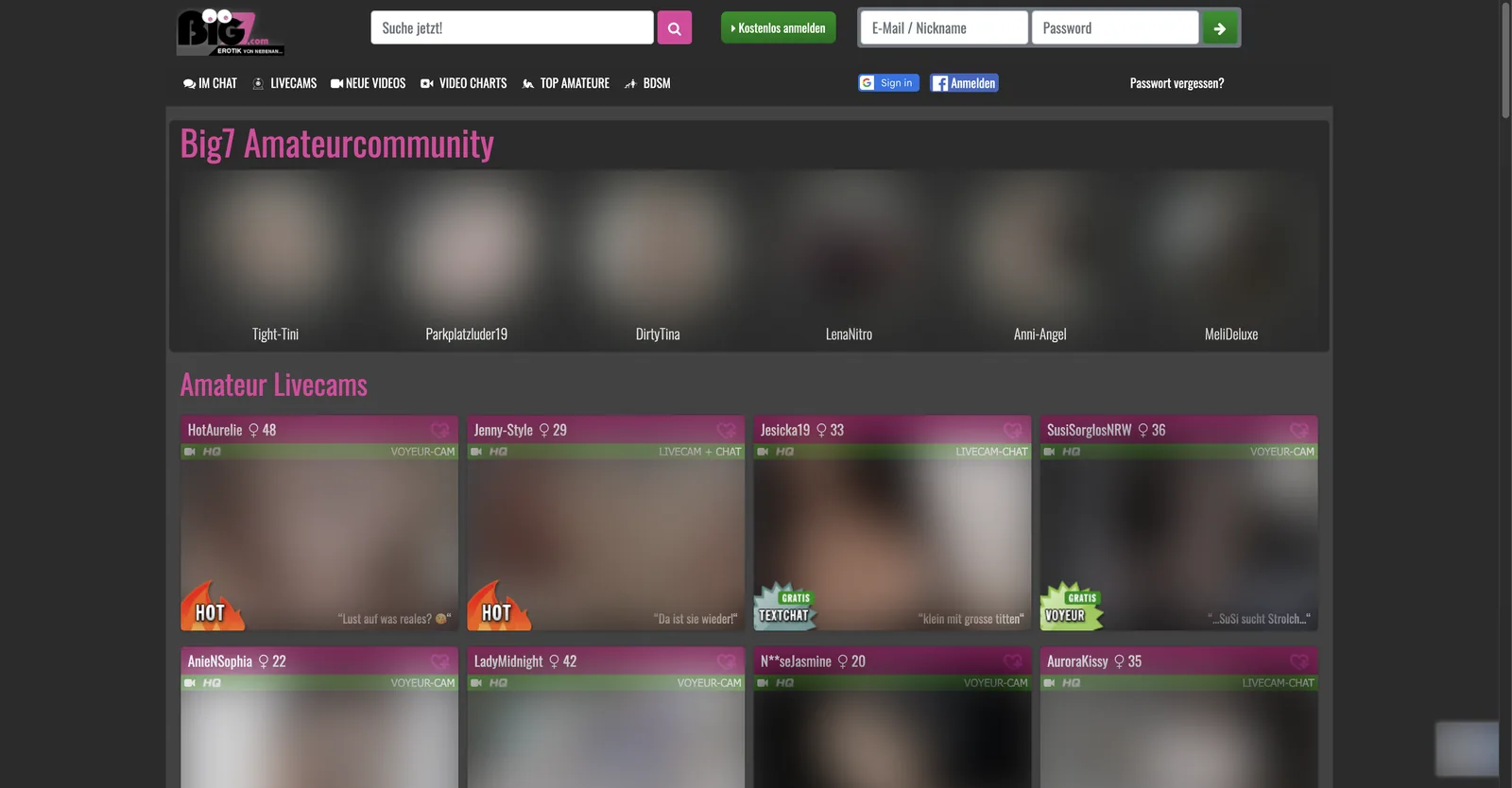The image size is (1512, 788).
Task: Click Big7 Amateurcommunity heading
Action: click(x=337, y=145)
